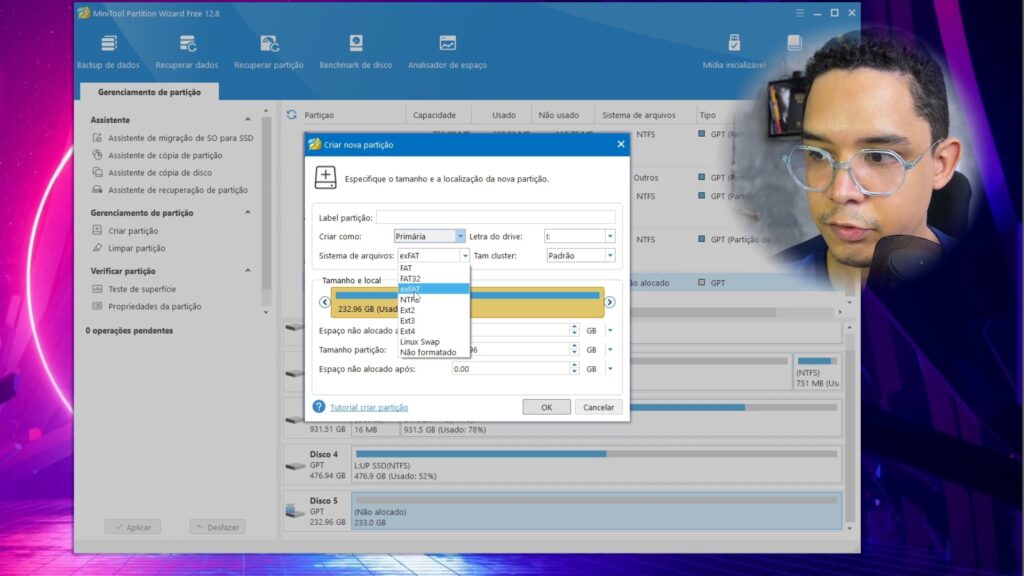Toggle Sistema de arquivos dropdown arrow
Image resolution: width=1024 pixels, height=576 pixels.
click(x=464, y=256)
